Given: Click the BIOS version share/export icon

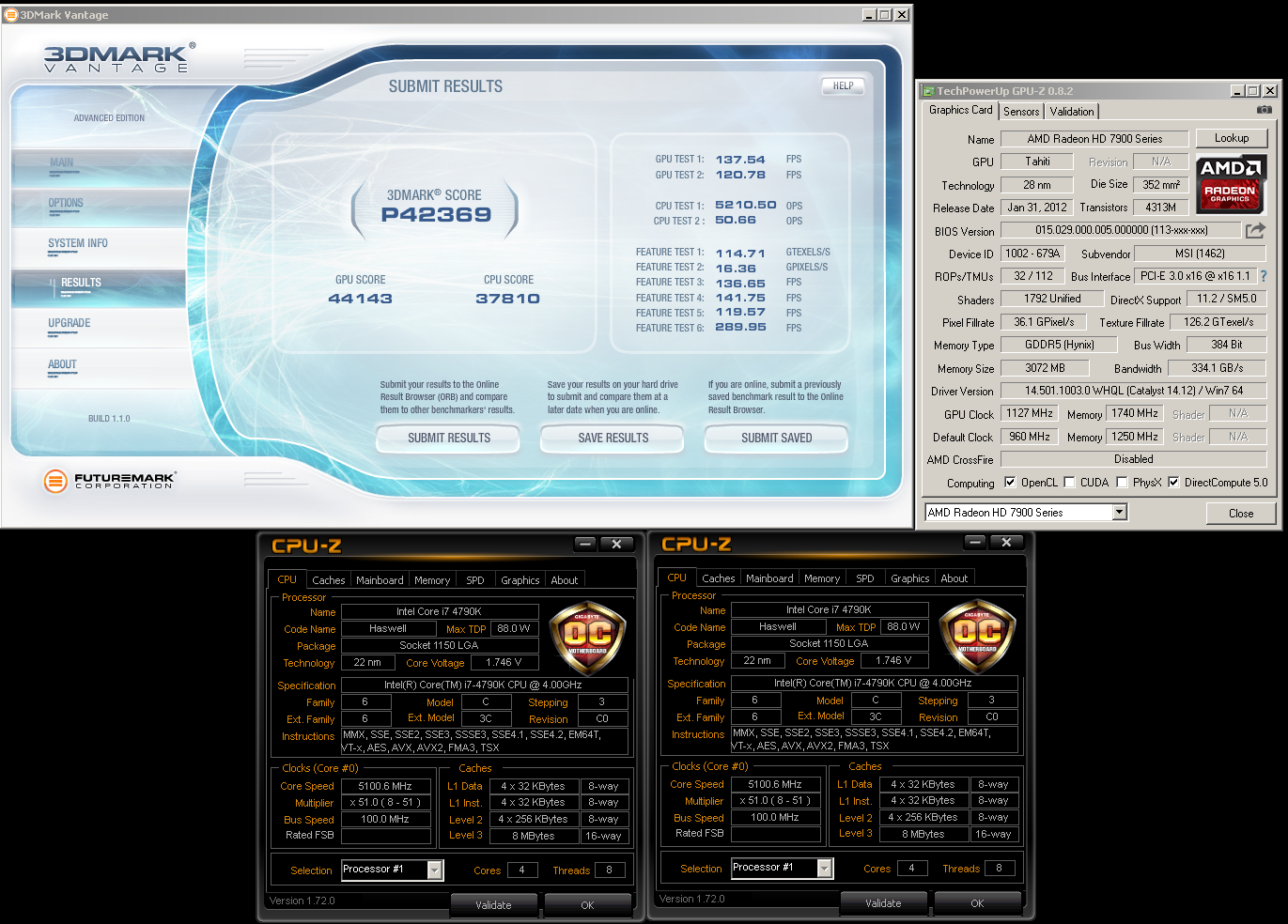Looking at the screenshot, I should pos(1255,230).
